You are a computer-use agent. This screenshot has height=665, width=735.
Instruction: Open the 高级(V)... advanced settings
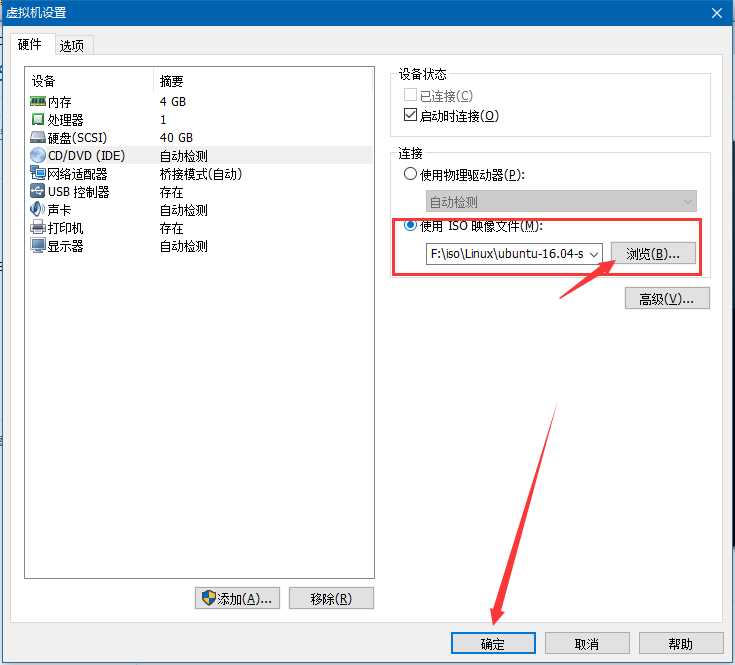tap(667, 298)
